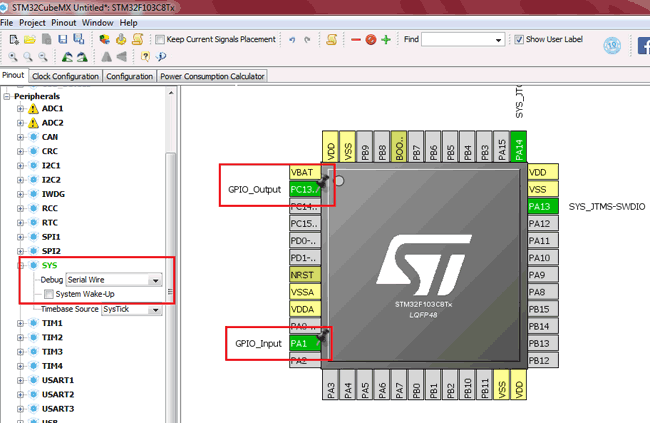Image resolution: width=650 pixels, height=423 pixels.
Task: Open the File menu
Action: pyautogui.click(x=7, y=23)
